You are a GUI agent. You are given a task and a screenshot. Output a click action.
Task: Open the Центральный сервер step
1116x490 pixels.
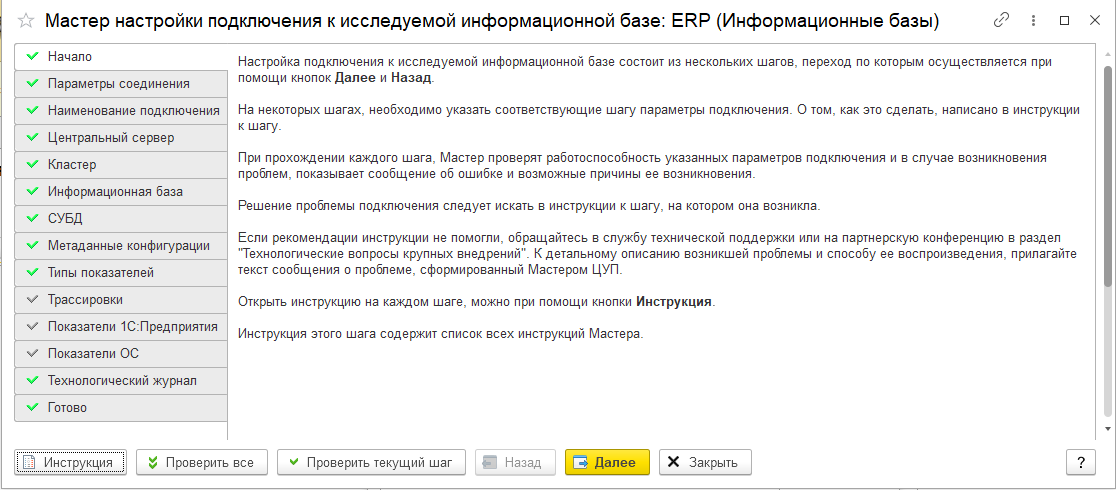[x=111, y=138]
